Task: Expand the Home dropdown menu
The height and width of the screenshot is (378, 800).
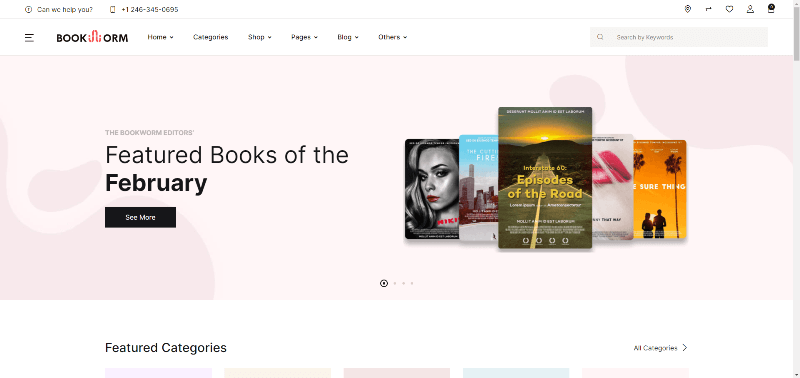Action: tap(160, 37)
